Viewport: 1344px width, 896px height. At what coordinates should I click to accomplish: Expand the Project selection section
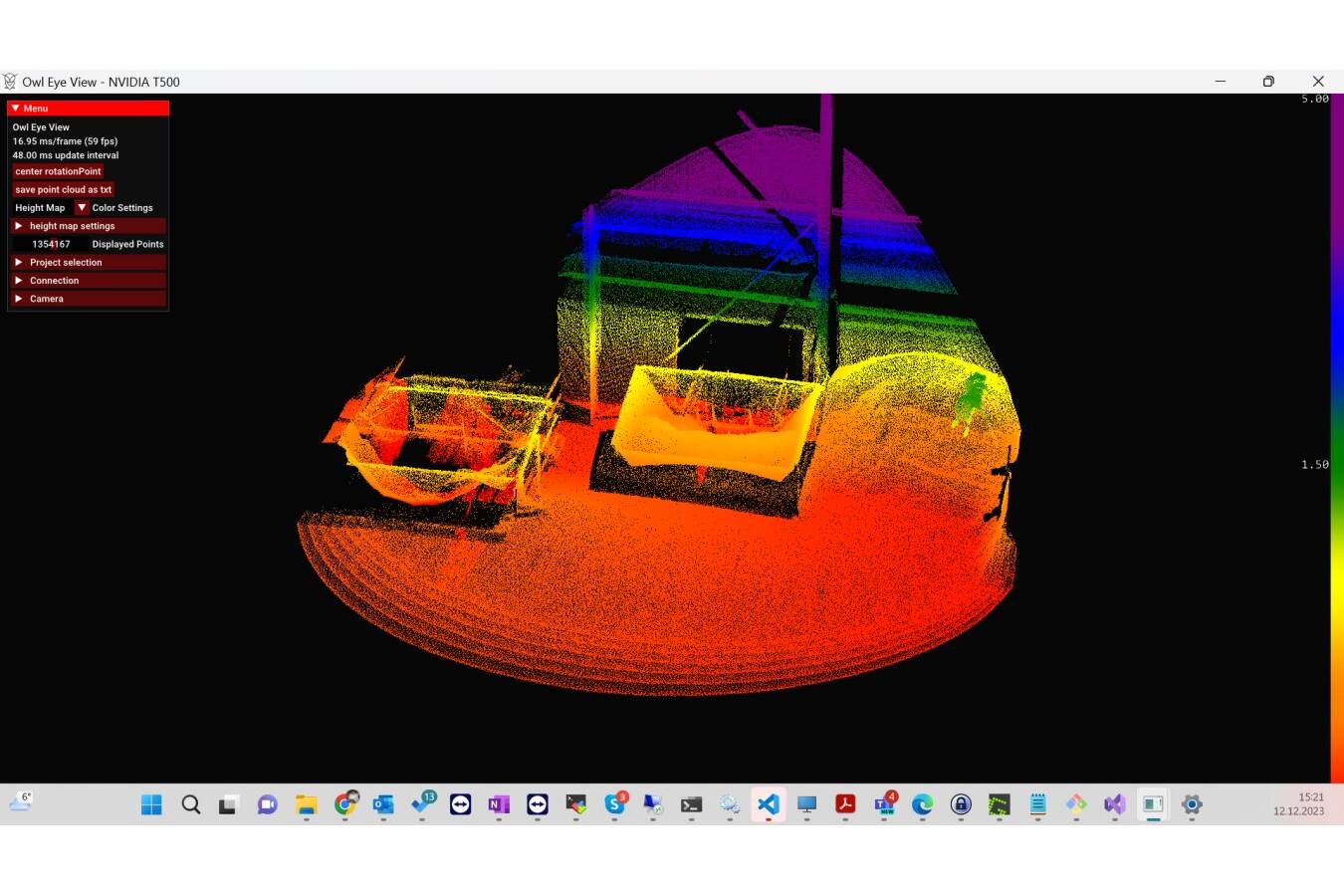[88, 263]
